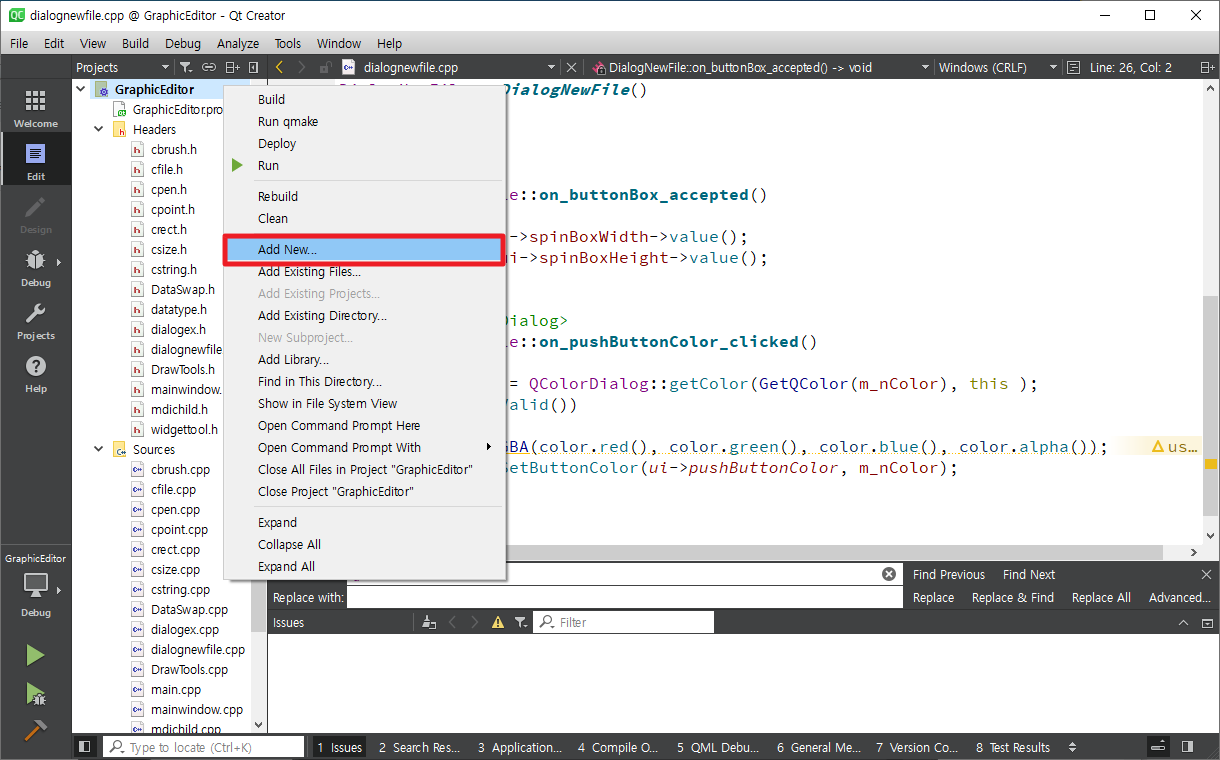Open the Build menu in menu bar

135,43
